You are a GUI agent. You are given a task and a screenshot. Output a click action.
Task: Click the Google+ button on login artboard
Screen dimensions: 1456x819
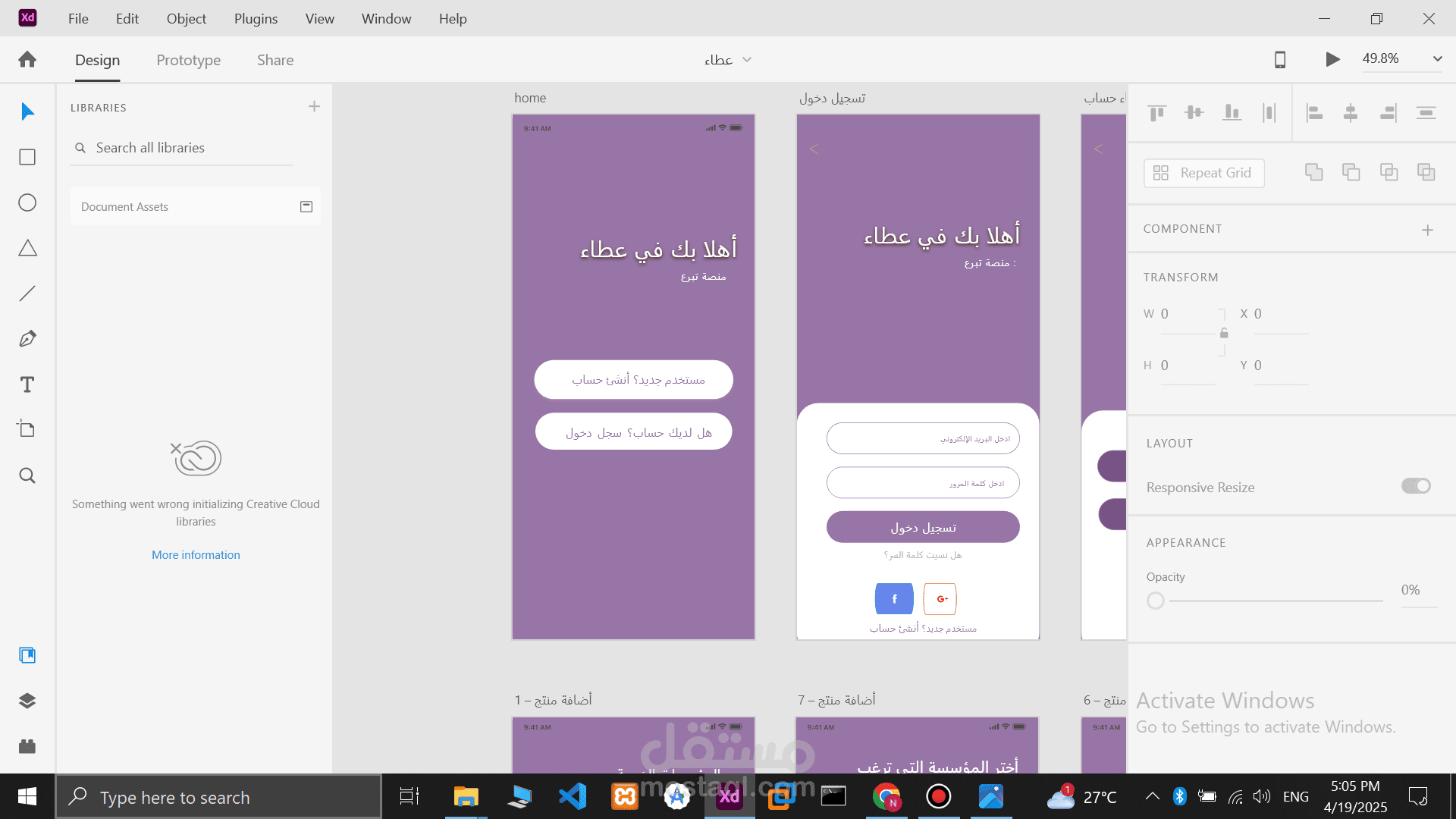tap(940, 599)
